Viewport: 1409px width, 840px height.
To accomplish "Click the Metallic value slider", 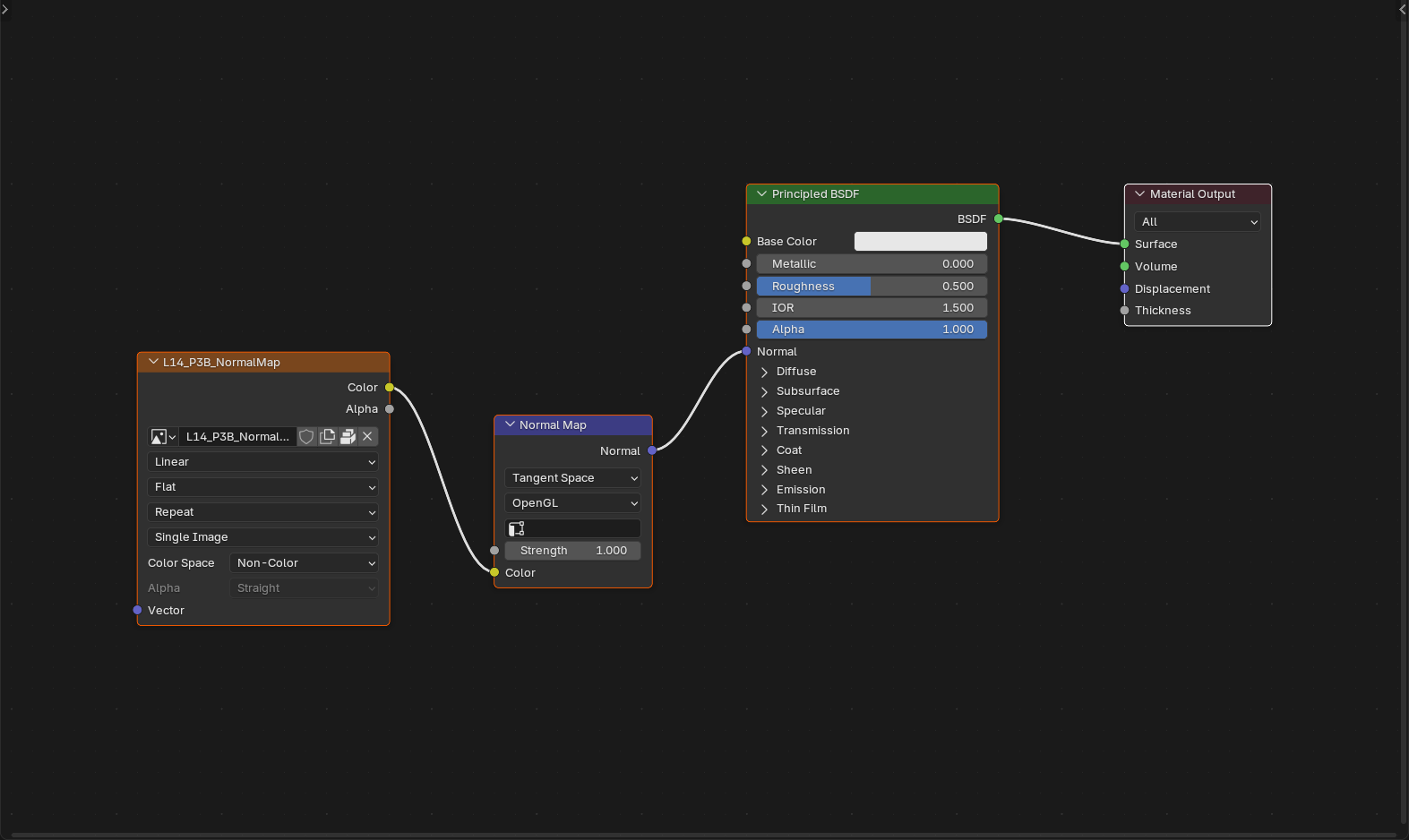I will pyautogui.click(x=872, y=264).
